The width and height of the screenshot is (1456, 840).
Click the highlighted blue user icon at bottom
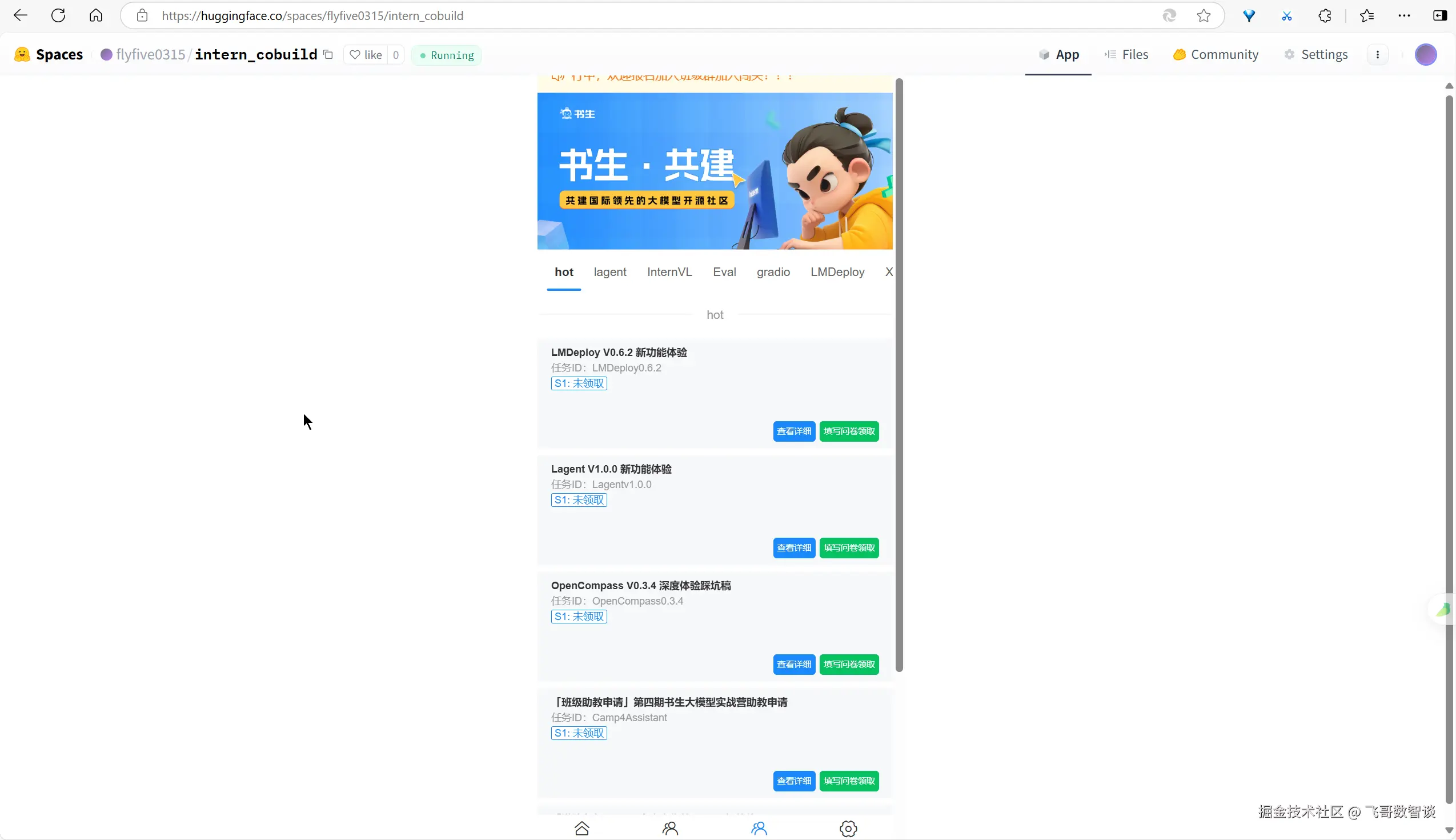click(759, 829)
